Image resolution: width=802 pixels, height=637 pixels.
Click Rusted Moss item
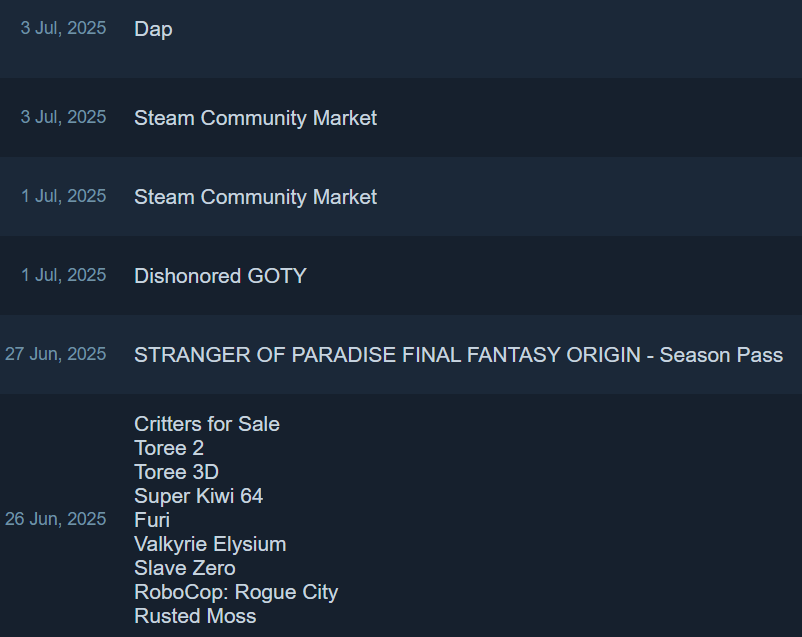[195, 617]
